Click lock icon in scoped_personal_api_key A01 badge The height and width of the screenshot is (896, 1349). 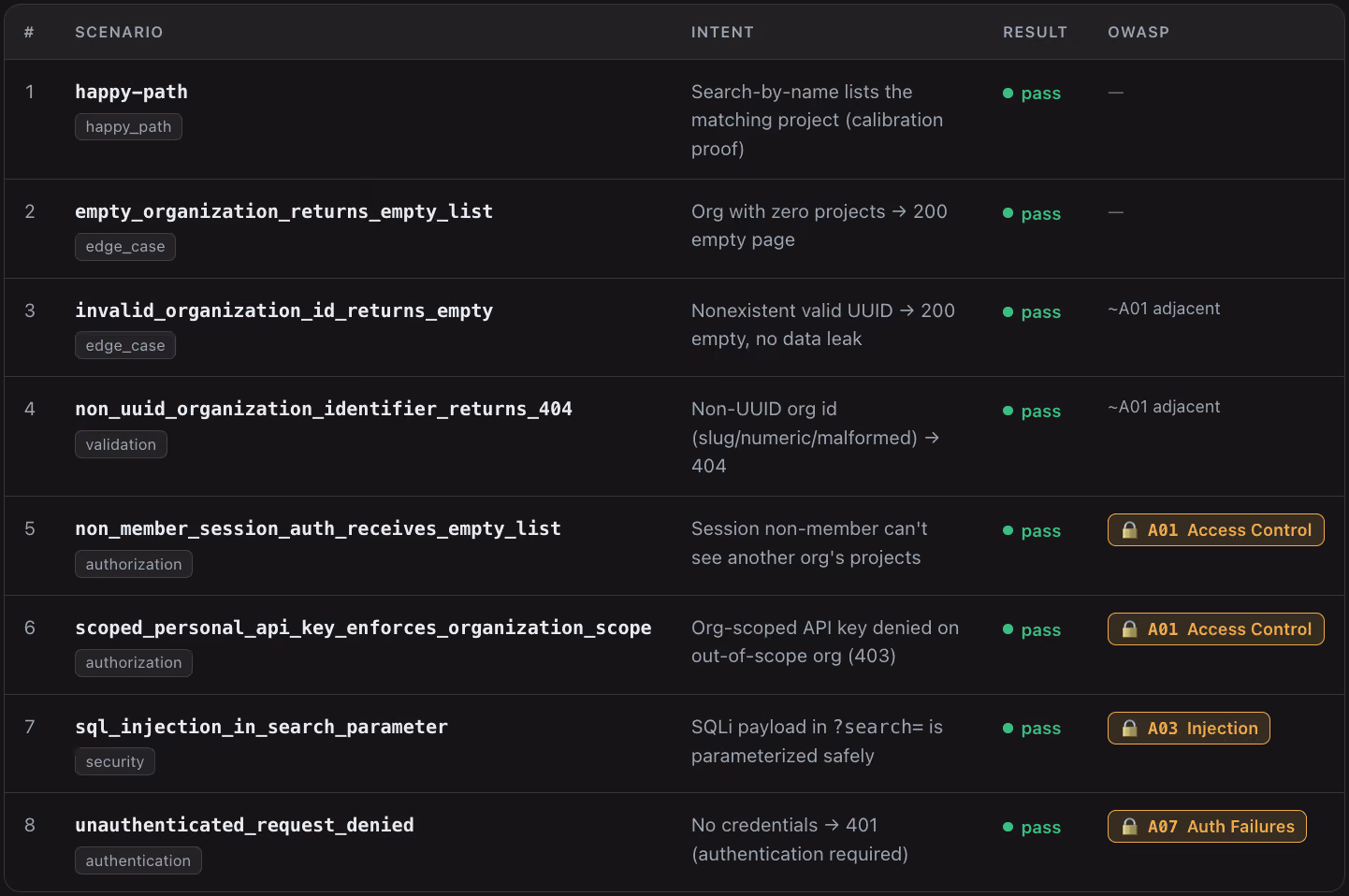(x=1129, y=629)
